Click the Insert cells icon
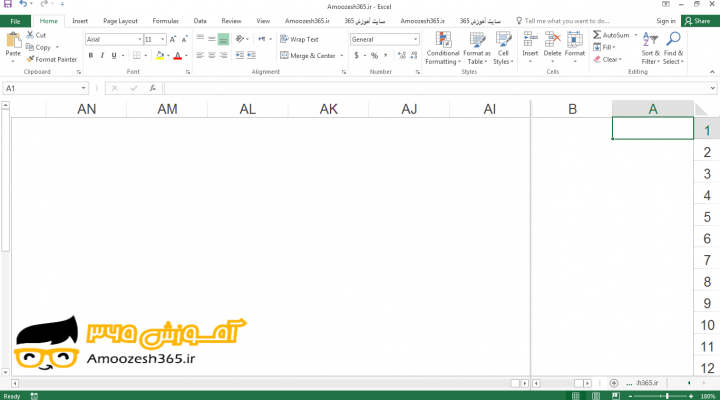This screenshot has height=400, width=720. pos(530,39)
